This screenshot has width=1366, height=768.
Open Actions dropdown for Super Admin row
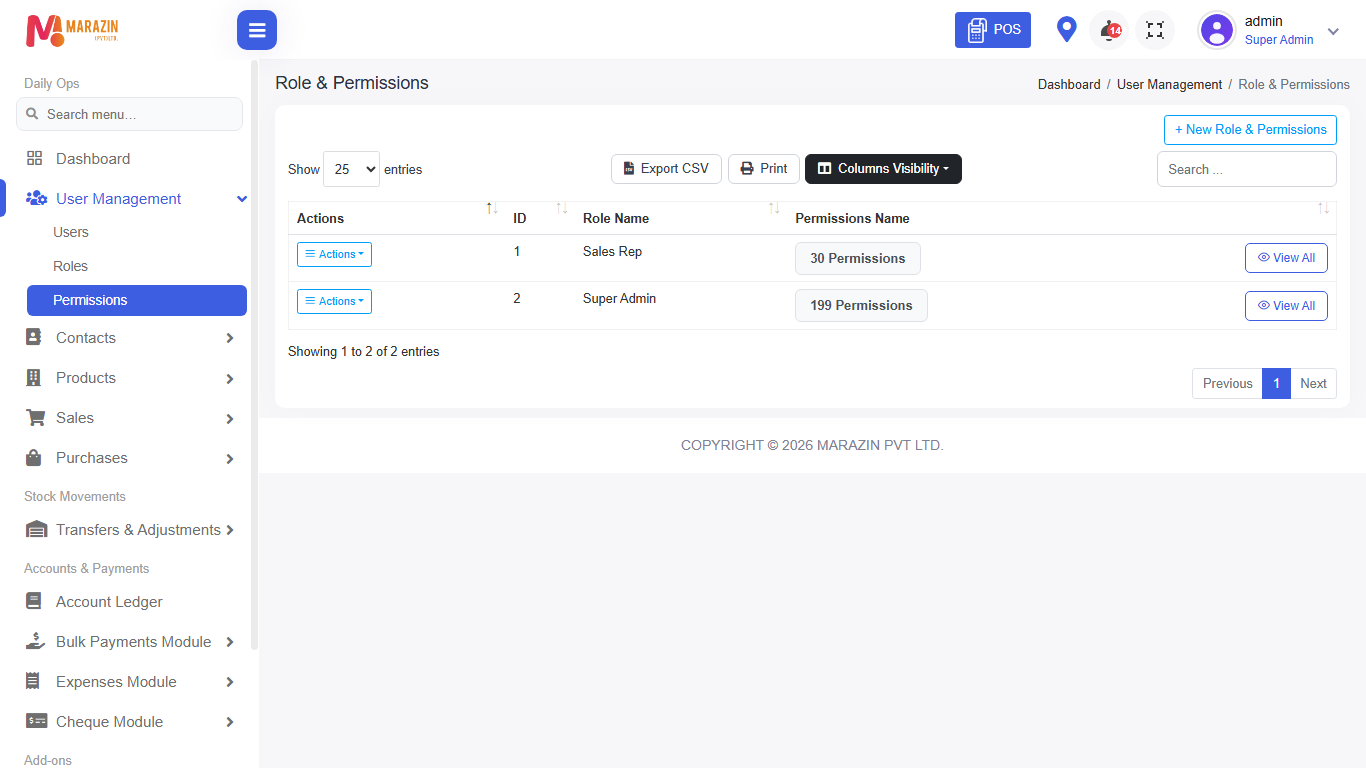point(334,301)
